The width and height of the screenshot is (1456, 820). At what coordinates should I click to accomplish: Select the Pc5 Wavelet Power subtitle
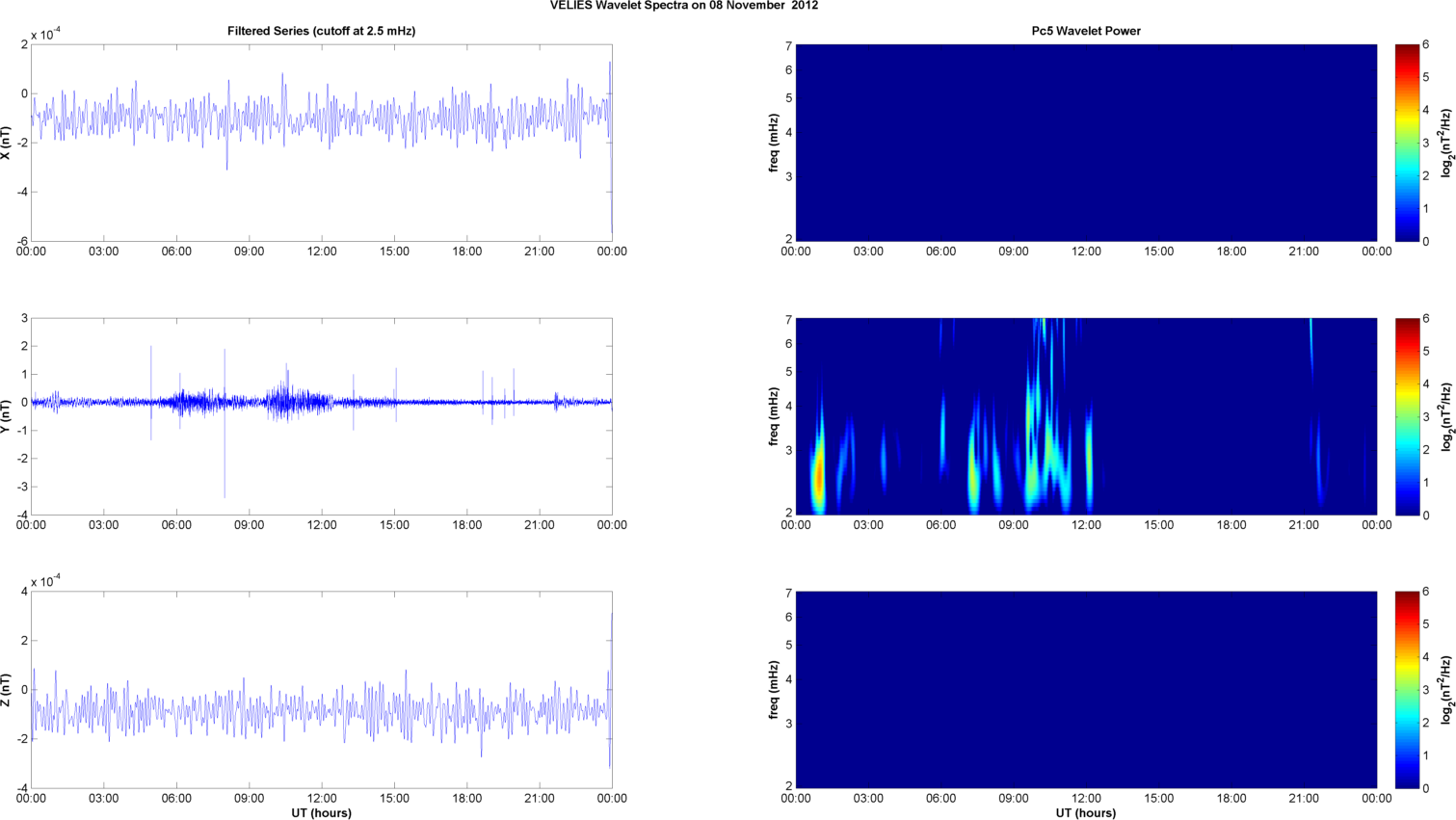(x=1086, y=31)
